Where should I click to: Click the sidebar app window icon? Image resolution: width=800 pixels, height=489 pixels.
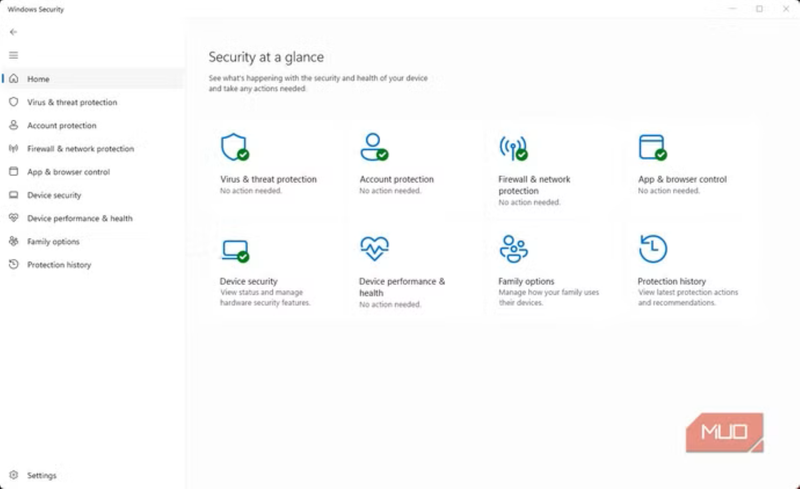14,172
